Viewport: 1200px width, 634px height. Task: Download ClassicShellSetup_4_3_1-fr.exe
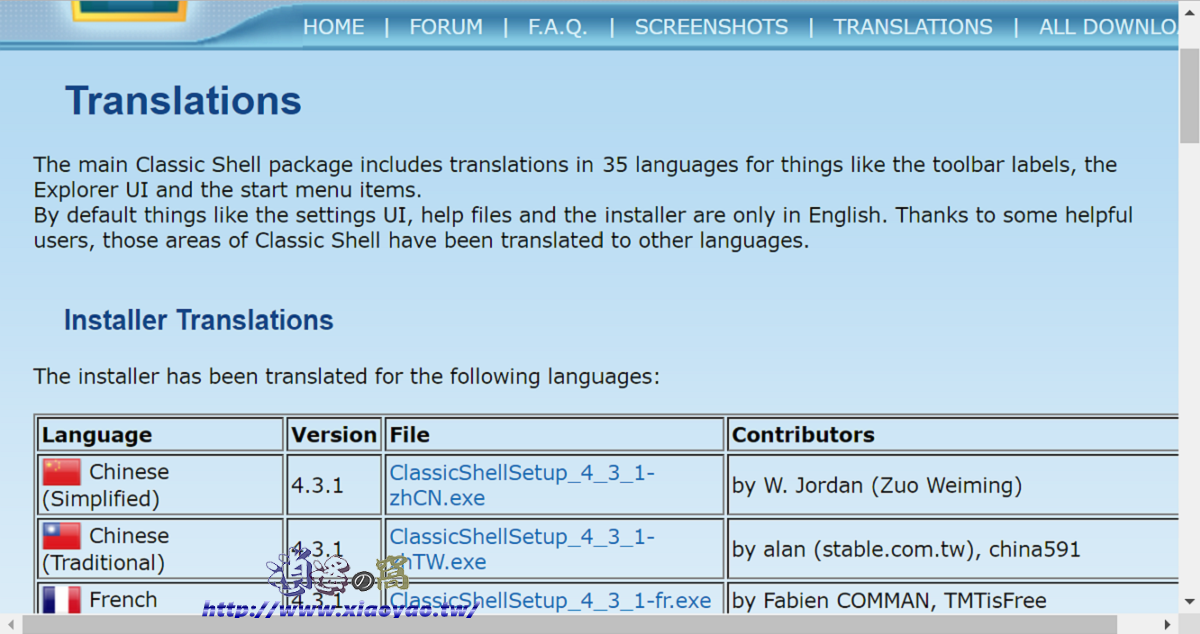tap(550, 600)
